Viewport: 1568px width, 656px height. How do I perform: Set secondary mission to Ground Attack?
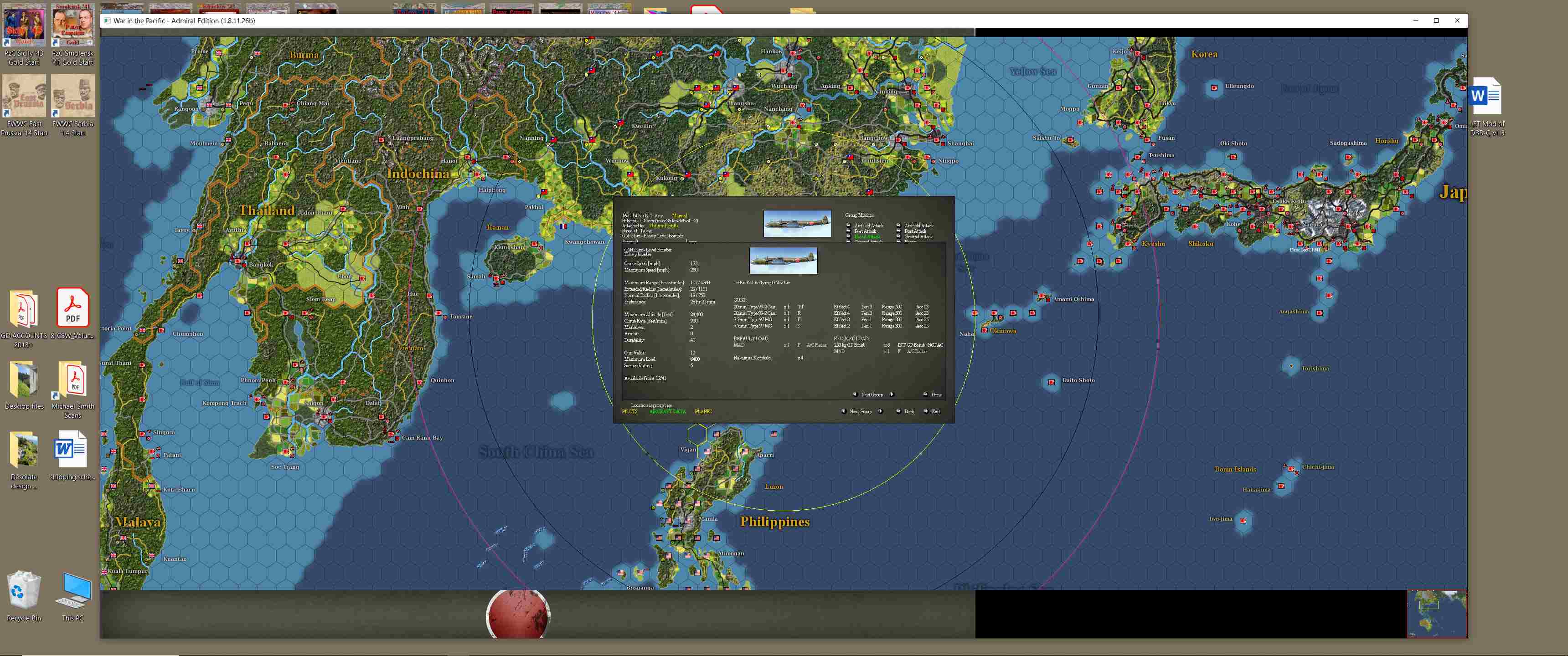tap(918, 237)
